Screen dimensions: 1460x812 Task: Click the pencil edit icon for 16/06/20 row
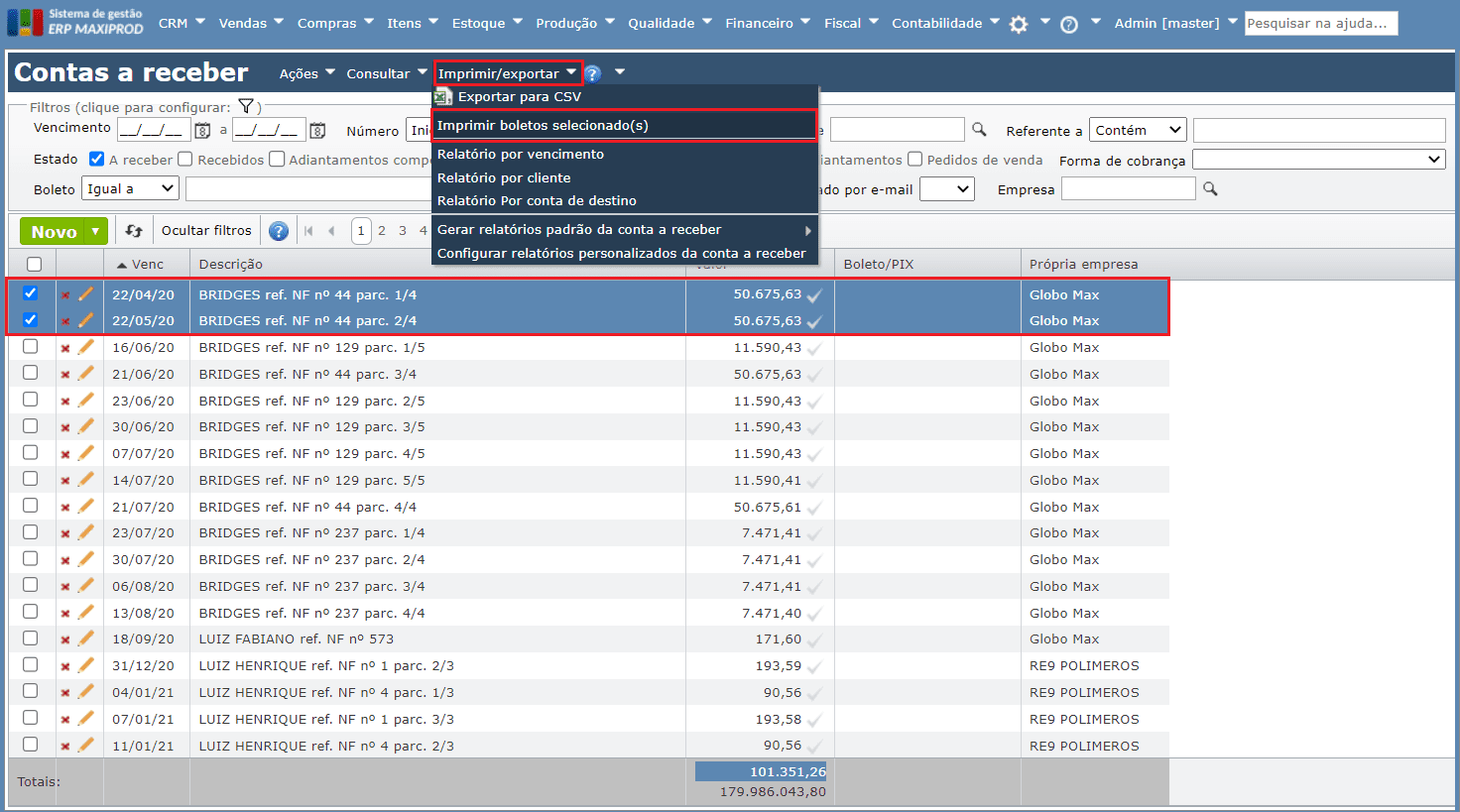86,347
